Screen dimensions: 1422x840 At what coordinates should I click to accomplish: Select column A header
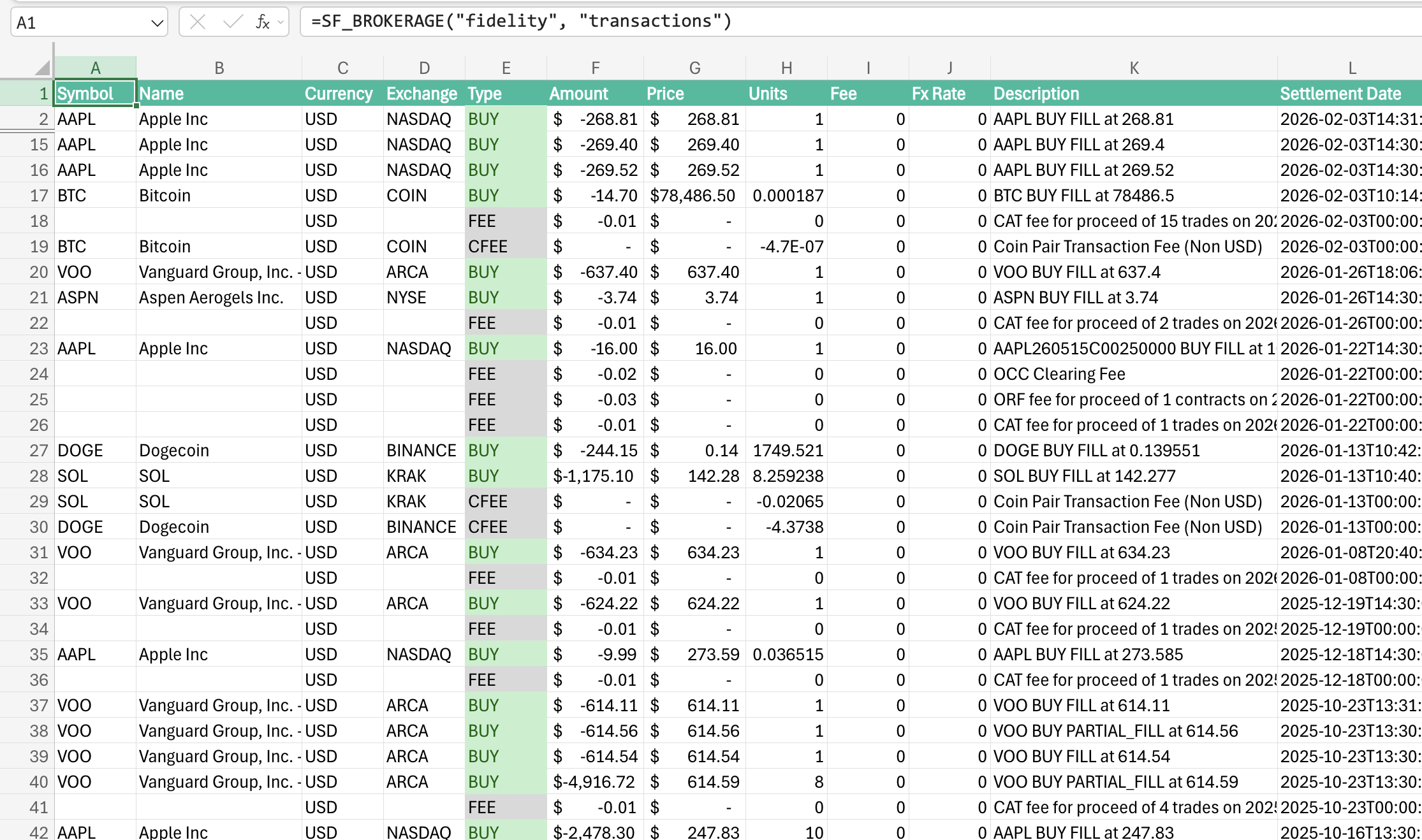(95, 68)
